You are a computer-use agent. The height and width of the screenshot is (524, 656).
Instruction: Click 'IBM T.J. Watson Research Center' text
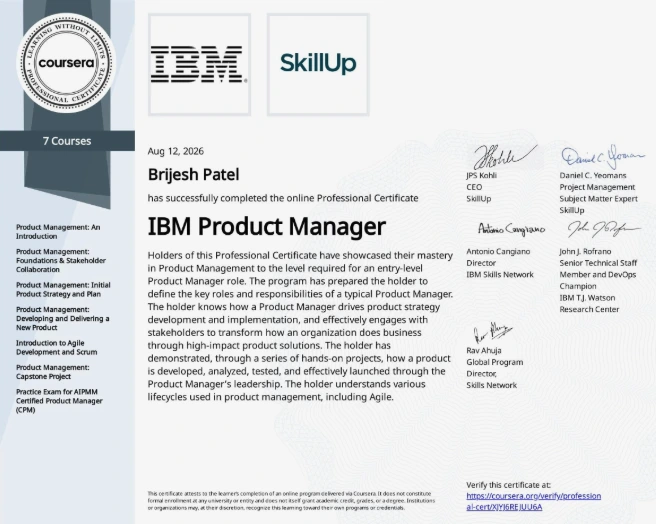click(589, 303)
